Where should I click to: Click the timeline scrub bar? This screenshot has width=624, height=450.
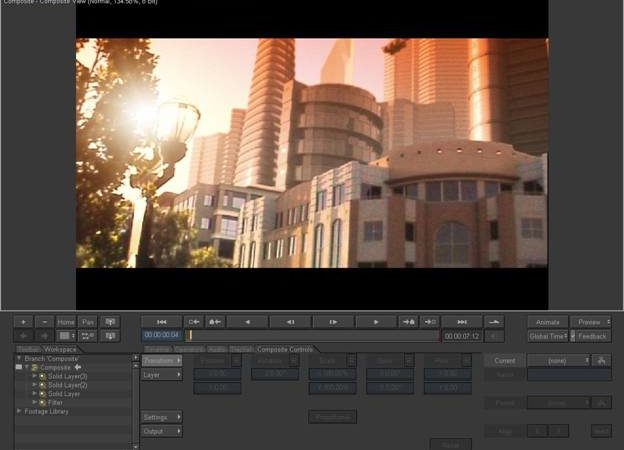[x=312, y=336]
